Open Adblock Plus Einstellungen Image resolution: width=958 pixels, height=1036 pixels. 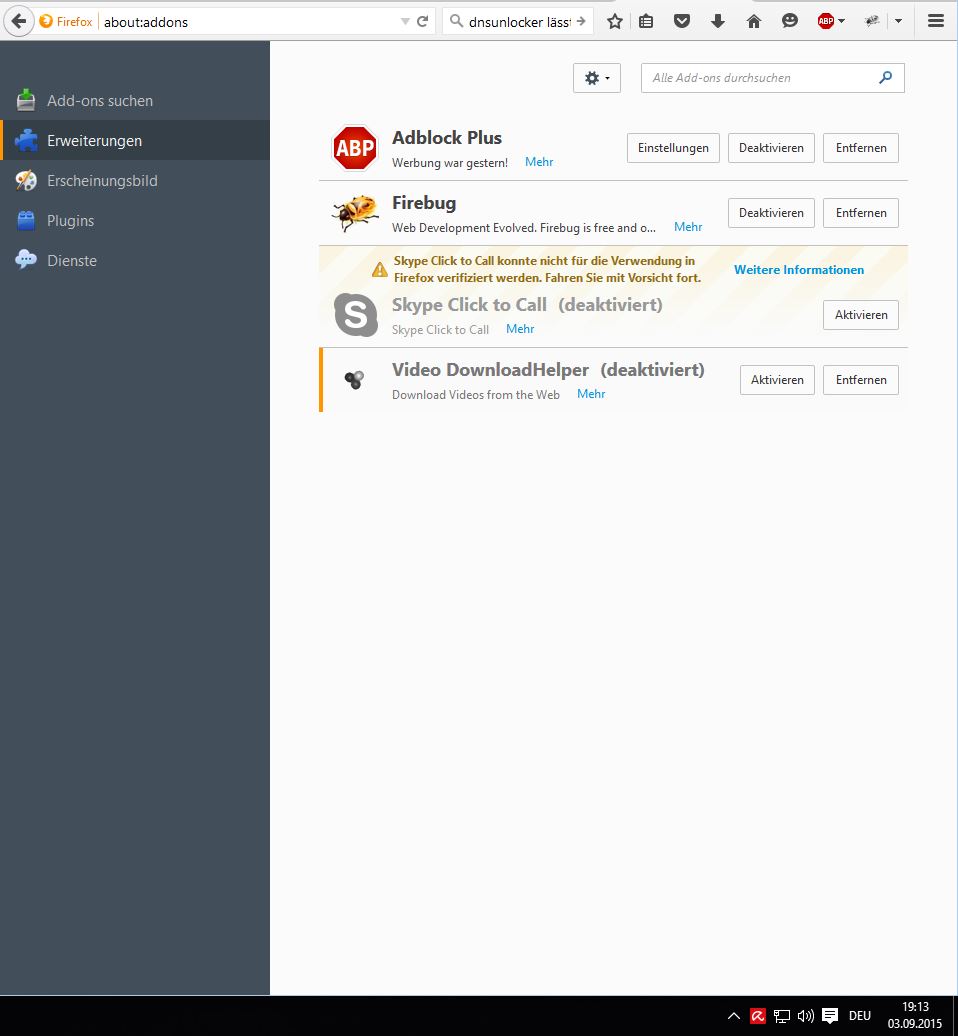point(673,148)
